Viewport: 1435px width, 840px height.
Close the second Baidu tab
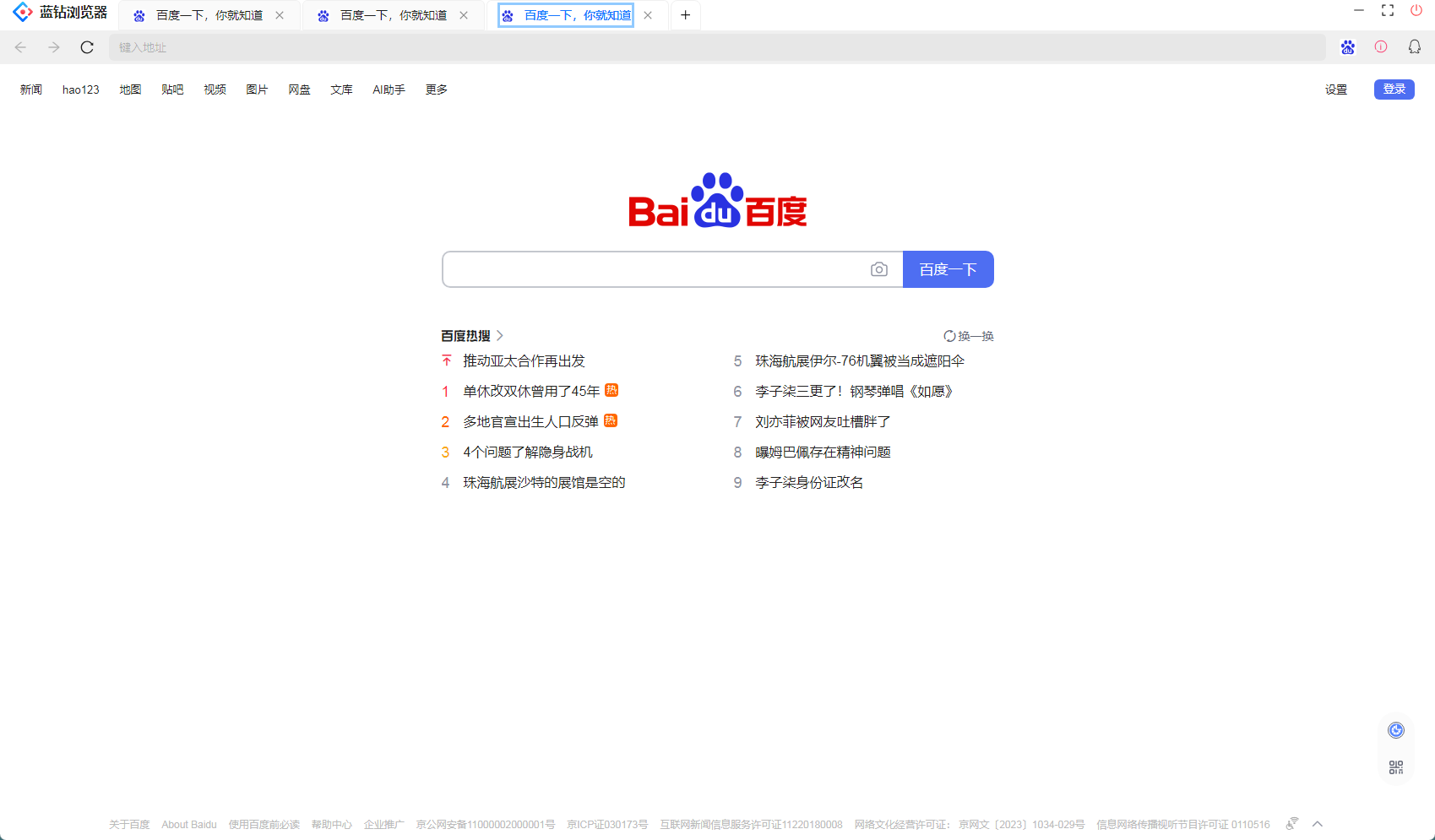[x=464, y=15]
